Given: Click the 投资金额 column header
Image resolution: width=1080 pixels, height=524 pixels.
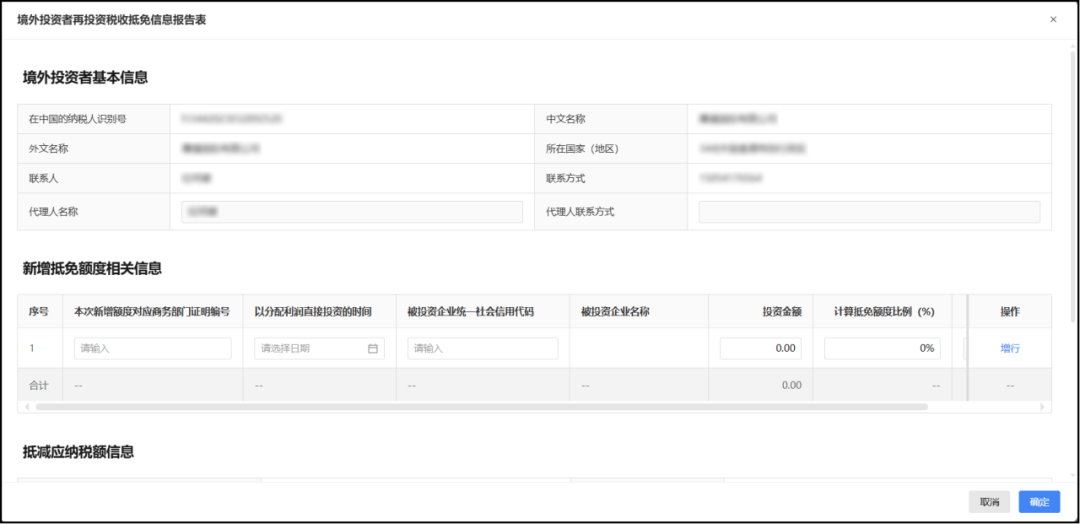Looking at the screenshot, I should (782, 312).
